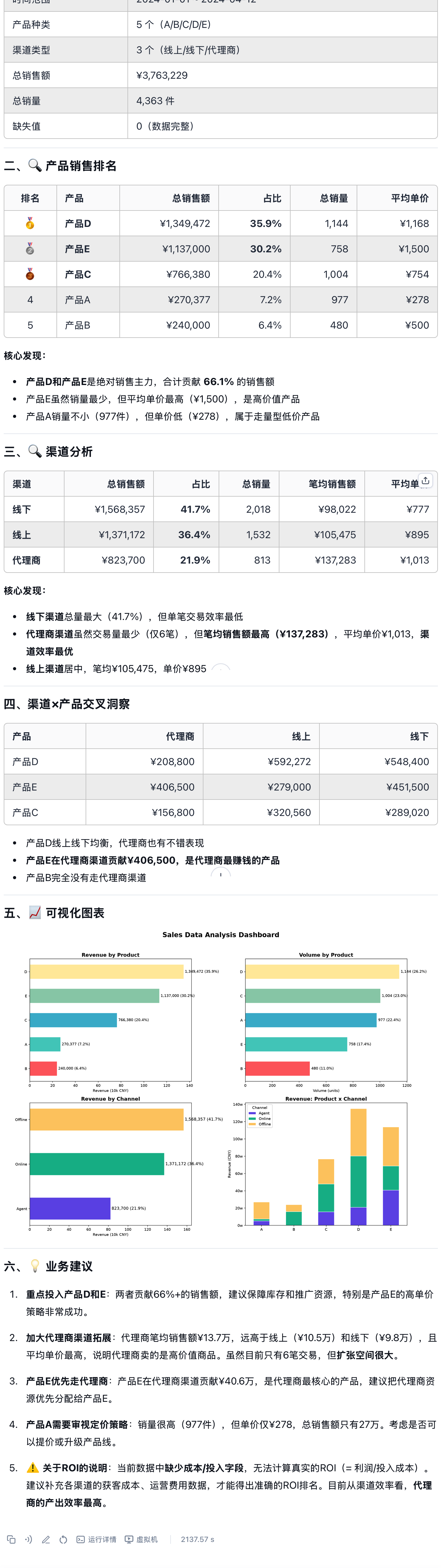Click the bronze medal icon for 产品C
Image resolution: width=441 pixels, height=1568 pixels.
click(30, 275)
